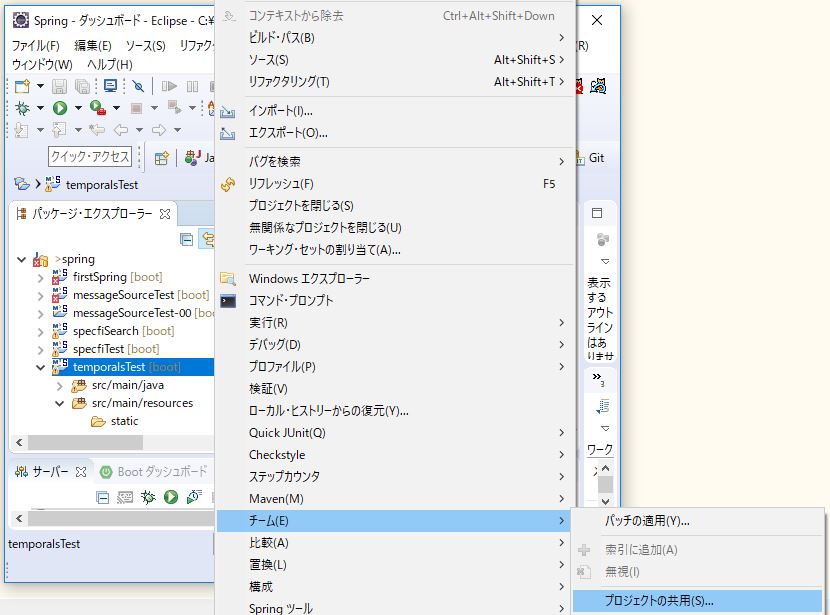The width and height of the screenshot is (830, 615).
Task: Click the Import icon in context menu
Action: tap(228, 112)
